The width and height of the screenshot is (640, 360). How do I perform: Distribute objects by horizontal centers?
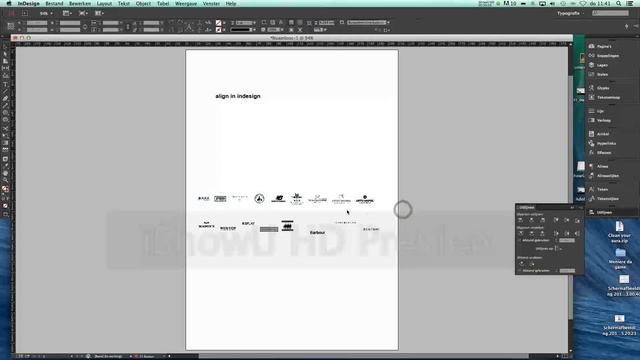pyautogui.click(x=567, y=233)
